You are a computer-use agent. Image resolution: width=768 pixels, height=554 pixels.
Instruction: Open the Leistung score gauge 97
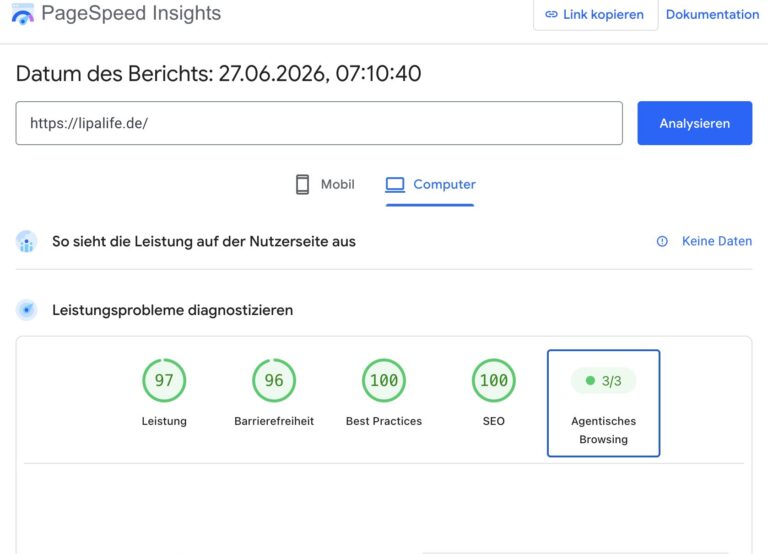tap(164, 380)
